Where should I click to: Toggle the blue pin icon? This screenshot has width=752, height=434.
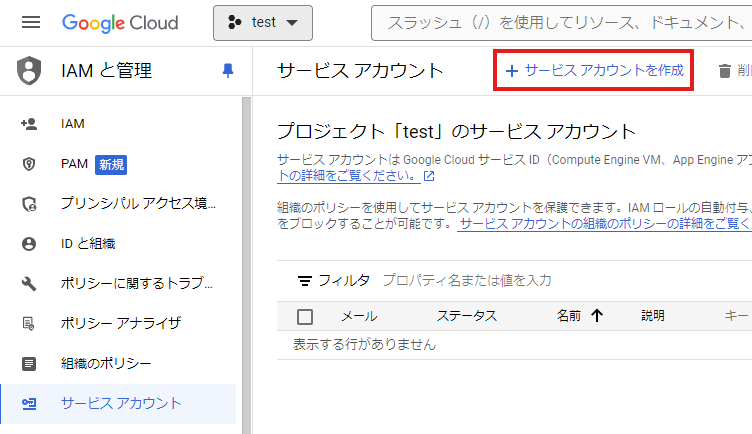(228, 71)
